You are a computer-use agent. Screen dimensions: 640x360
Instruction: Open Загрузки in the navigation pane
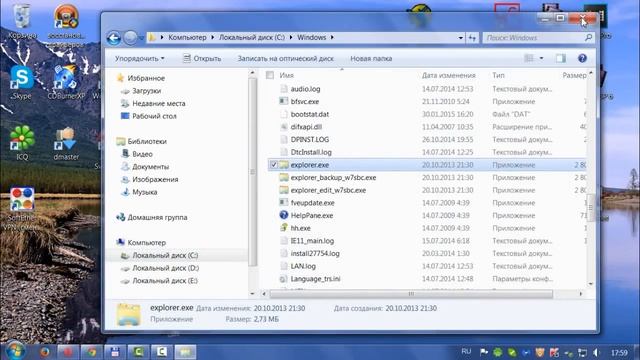146,91
